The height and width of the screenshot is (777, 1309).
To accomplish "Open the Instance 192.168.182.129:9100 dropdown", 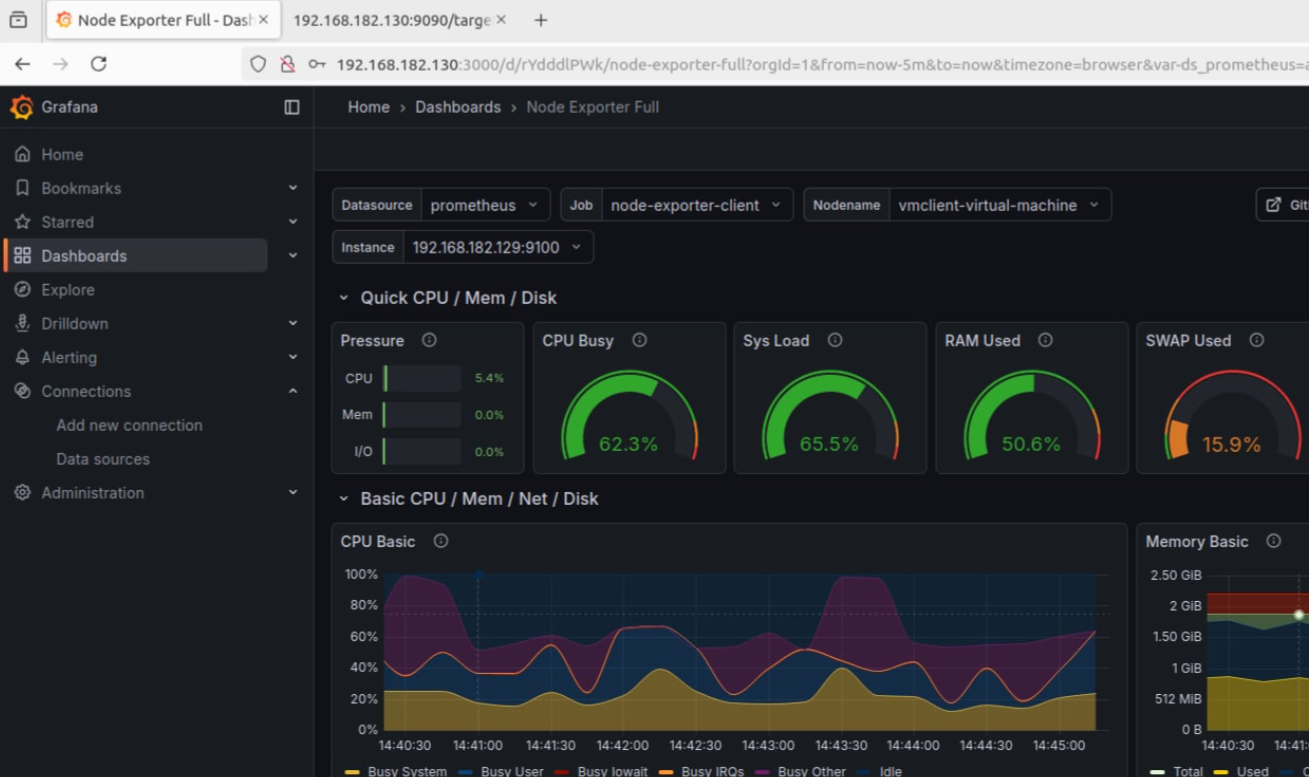I will click(x=498, y=247).
